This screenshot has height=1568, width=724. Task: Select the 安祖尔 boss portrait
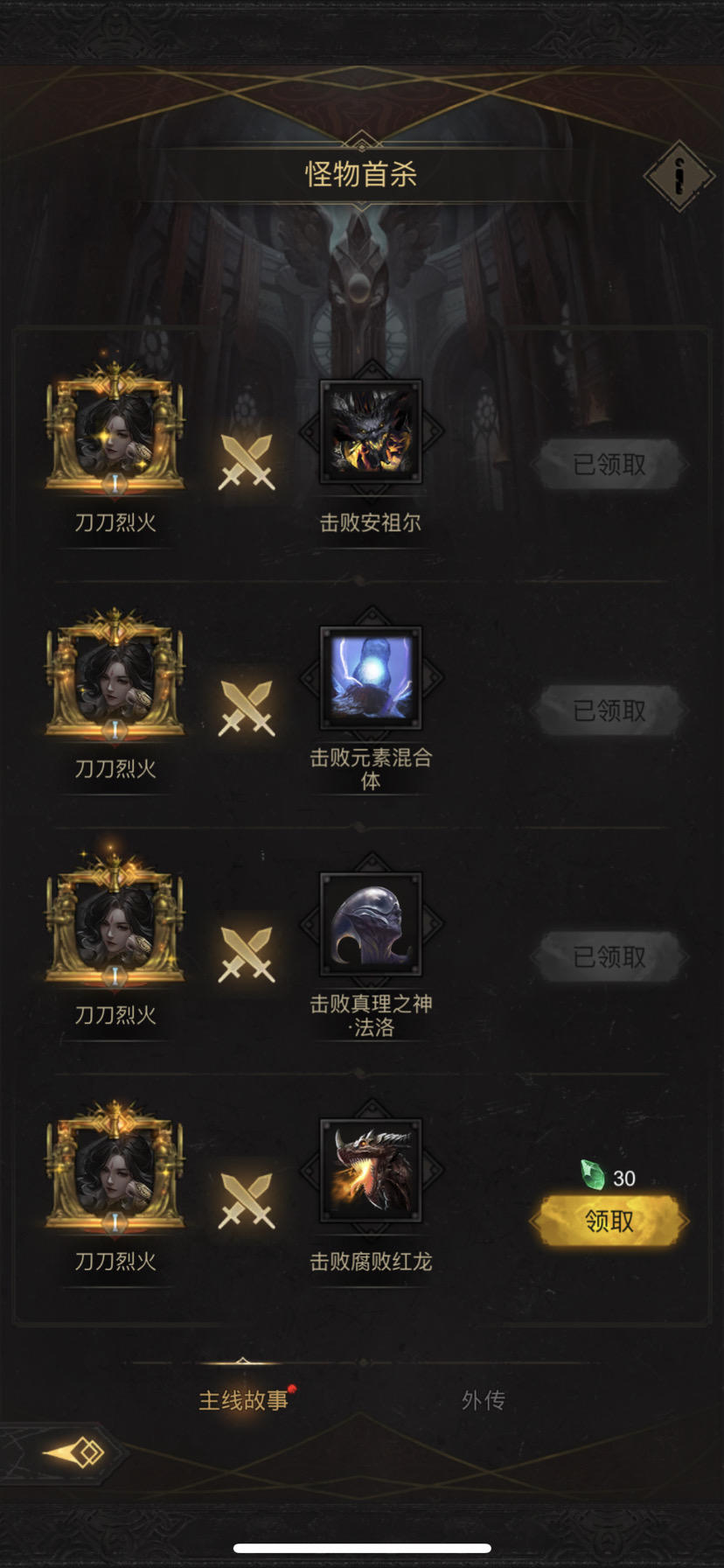(x=371, y=431)
